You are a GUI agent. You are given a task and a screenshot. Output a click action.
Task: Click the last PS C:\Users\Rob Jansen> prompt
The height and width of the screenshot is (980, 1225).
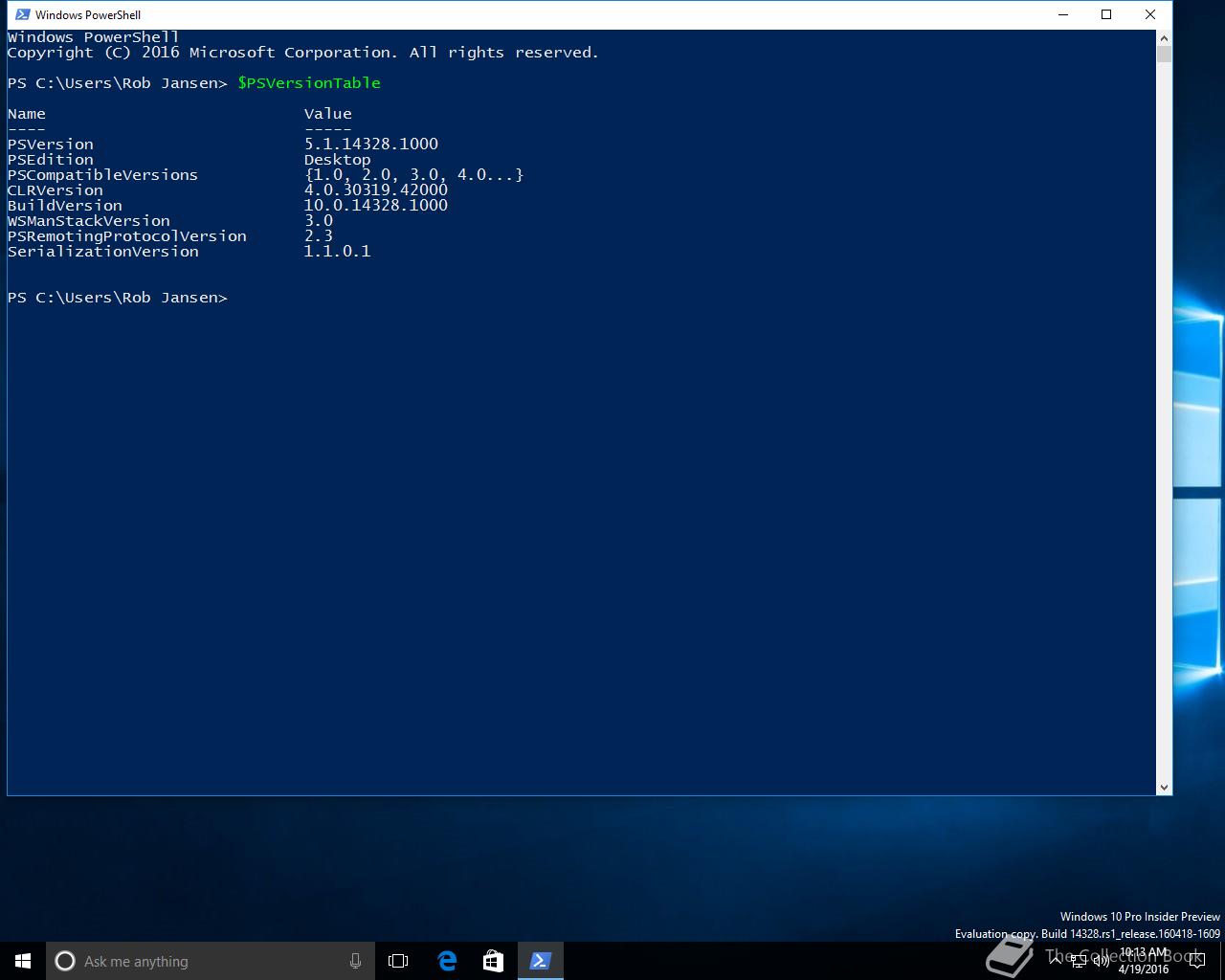118,298
